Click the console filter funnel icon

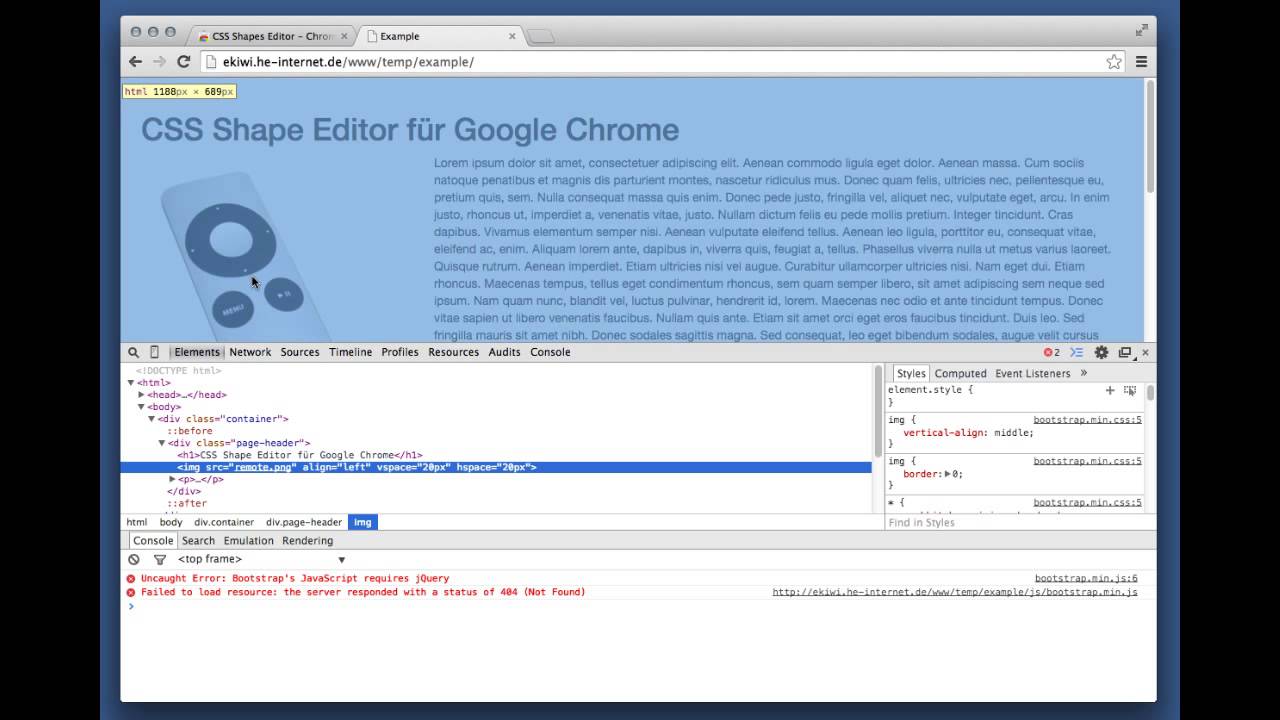click(159, 559)
